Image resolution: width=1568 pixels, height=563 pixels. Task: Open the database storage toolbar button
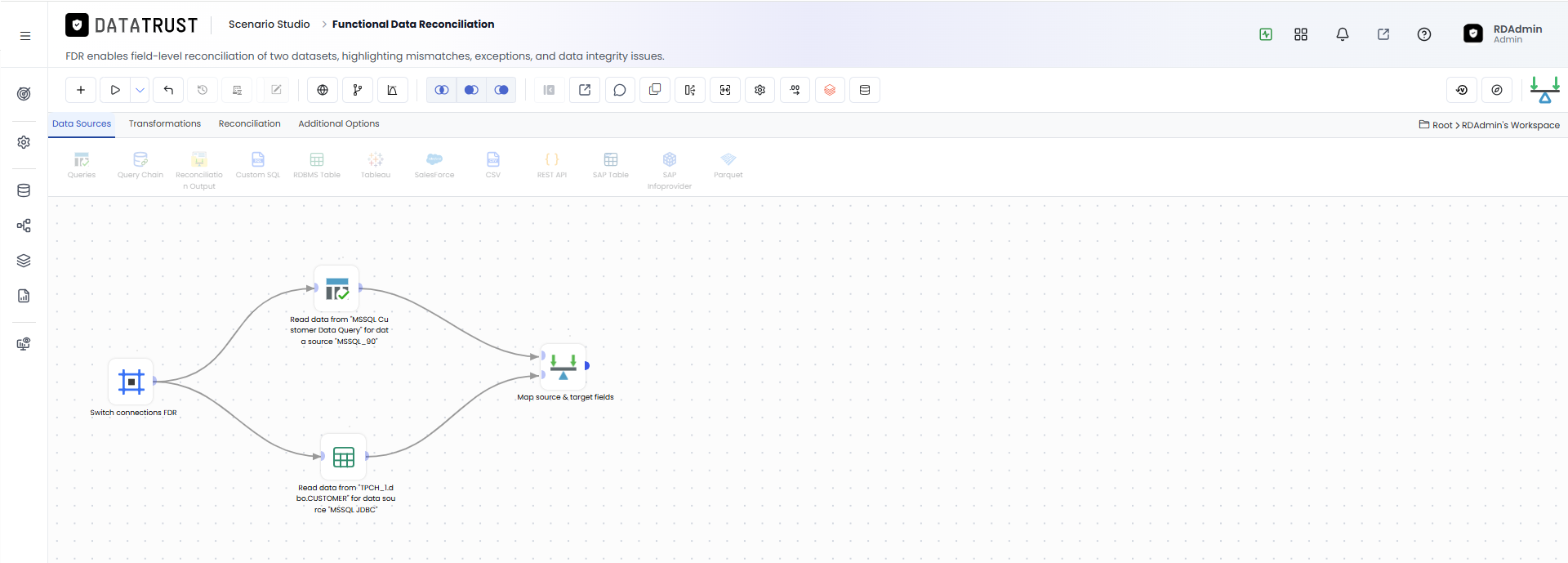tap(865, 90)
